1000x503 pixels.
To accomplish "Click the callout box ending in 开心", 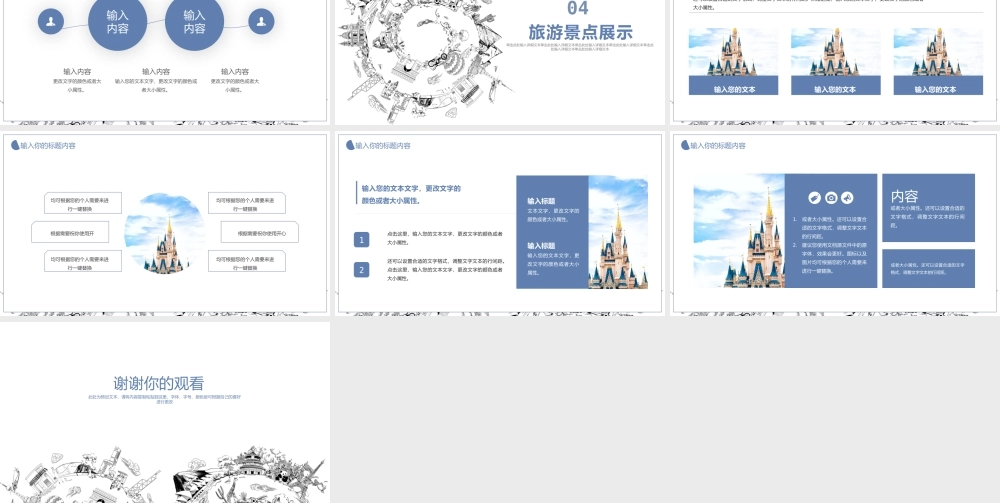I will tap(260, 233).
